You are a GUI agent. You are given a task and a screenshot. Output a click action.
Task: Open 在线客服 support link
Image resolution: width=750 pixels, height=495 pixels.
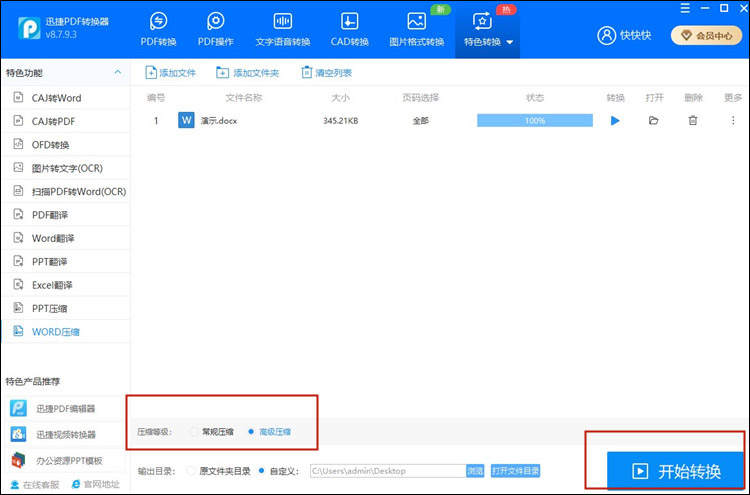[35, 485]
